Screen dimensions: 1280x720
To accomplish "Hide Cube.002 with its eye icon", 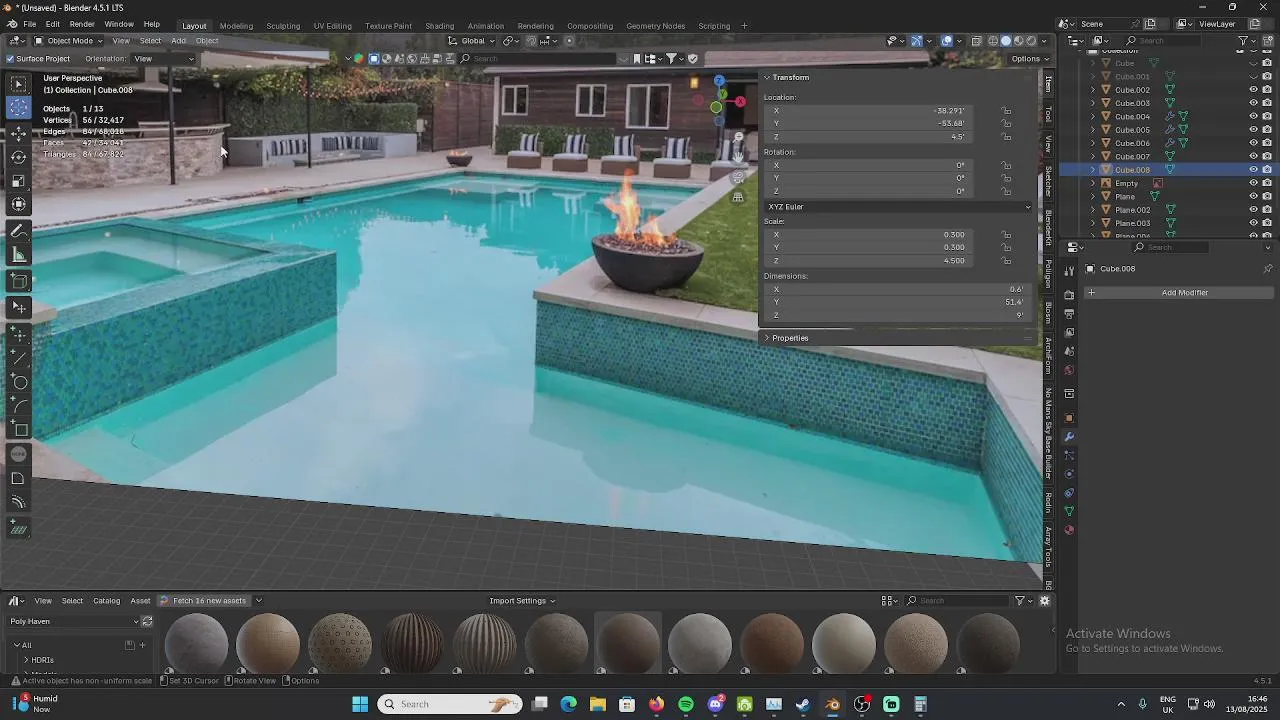I will click(1253, 90).
